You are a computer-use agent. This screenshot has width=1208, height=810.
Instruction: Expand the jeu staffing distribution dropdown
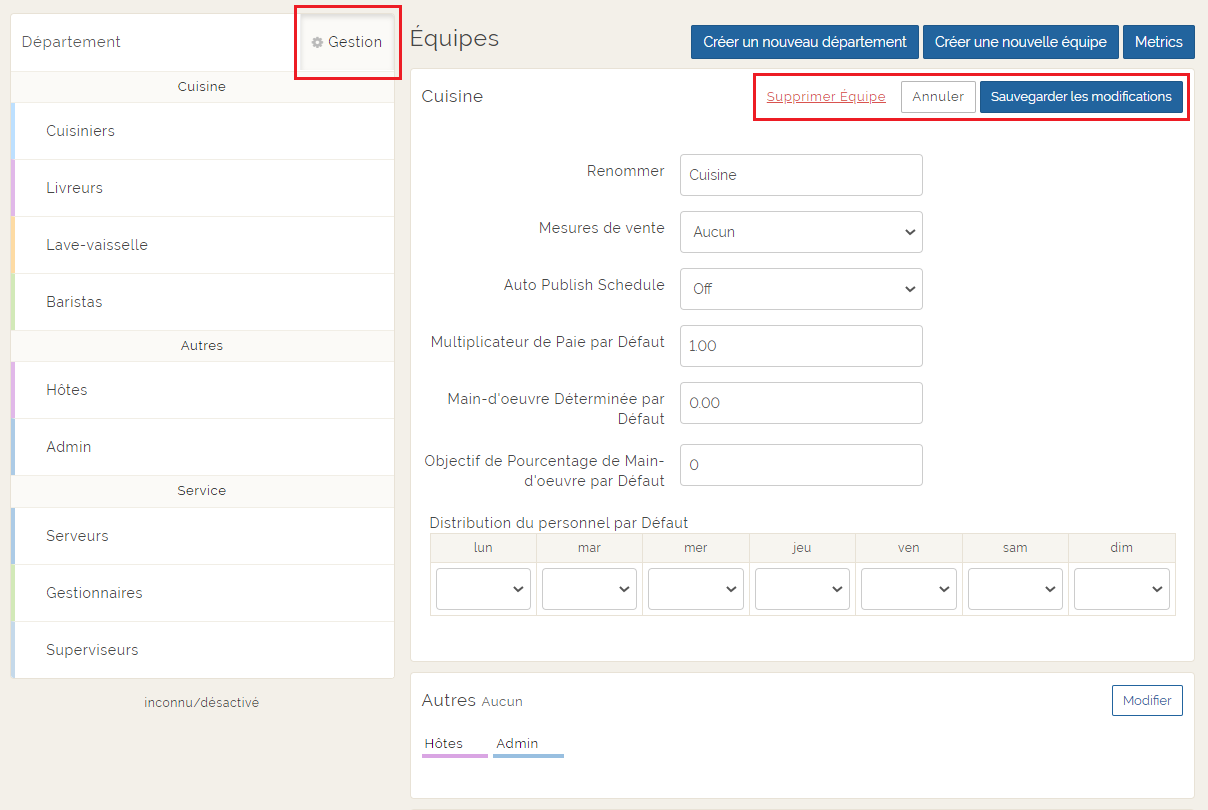tap(802, 589)
